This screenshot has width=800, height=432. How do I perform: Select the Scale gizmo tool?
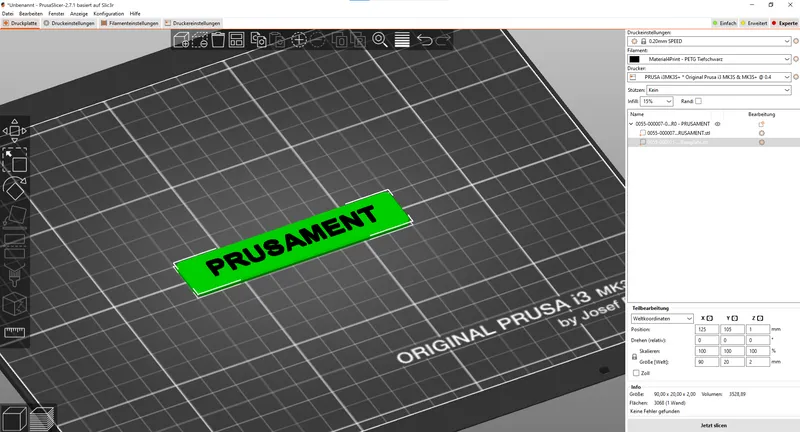[15, 161]
